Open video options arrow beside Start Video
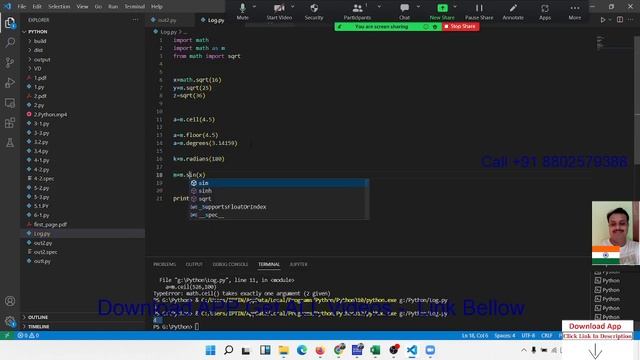 pyautogui.click(x=293, y=7)
